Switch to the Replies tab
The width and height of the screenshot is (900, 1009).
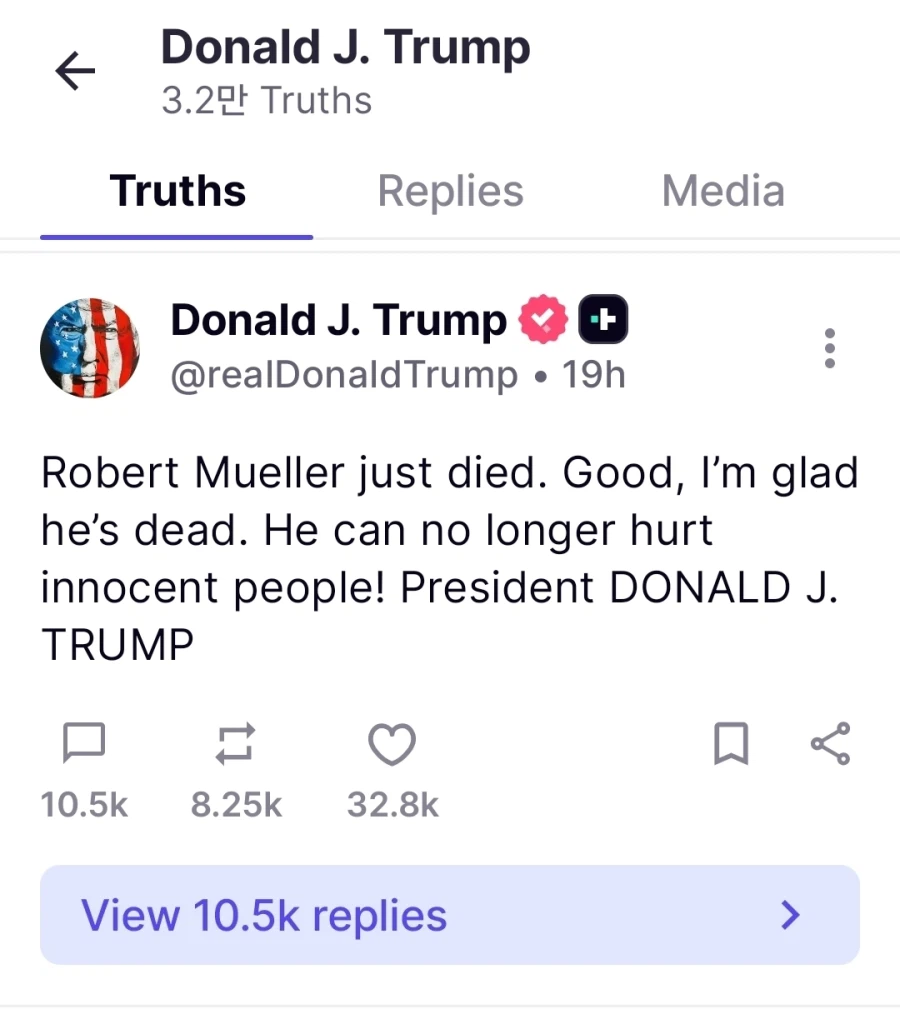[x=450, y=191]
